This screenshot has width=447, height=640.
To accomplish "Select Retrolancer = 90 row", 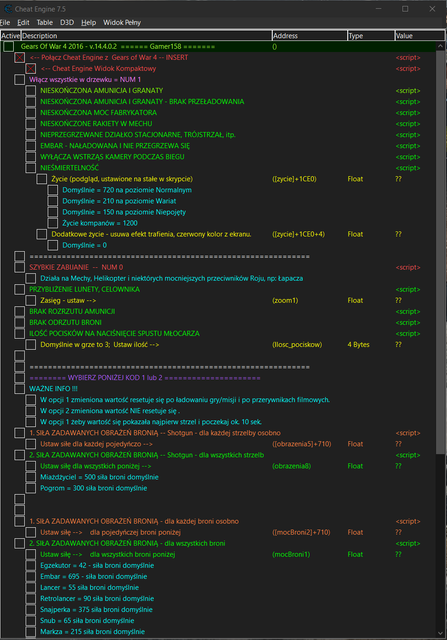I will [x=97, y=598].
